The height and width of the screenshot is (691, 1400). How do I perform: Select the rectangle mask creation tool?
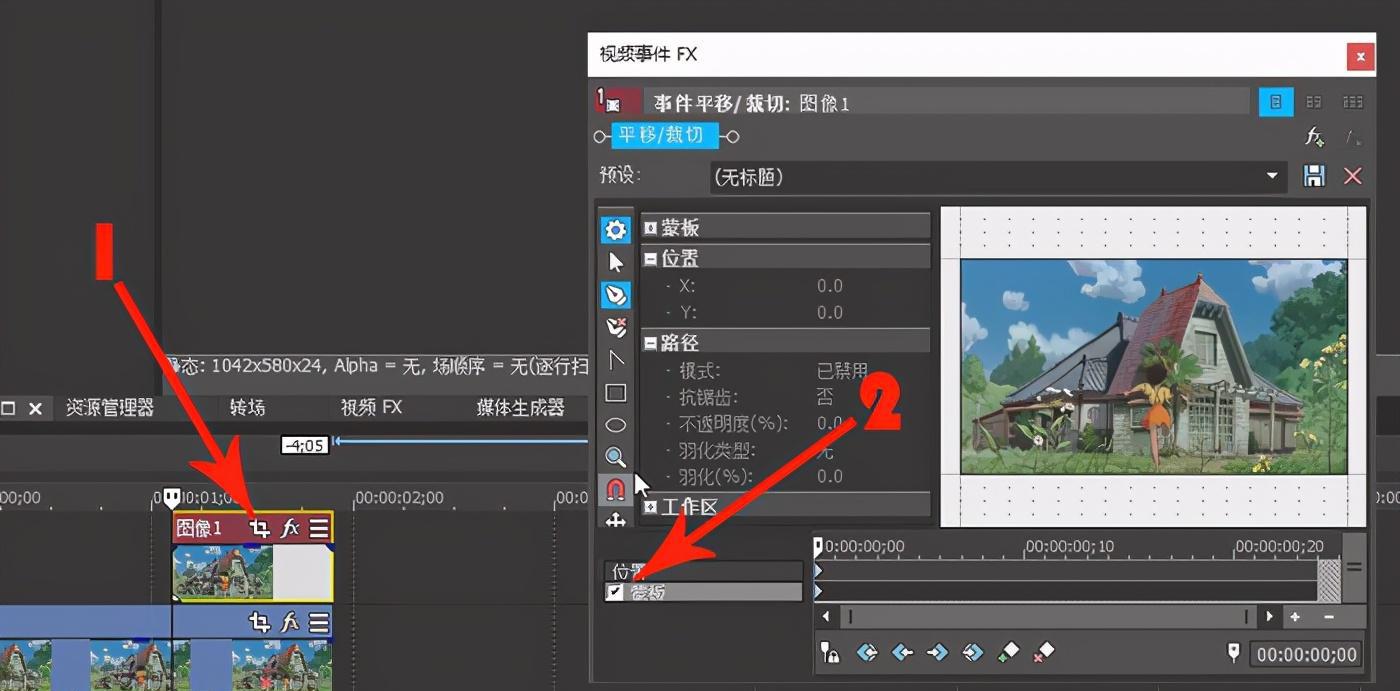(x=615, y=393)
